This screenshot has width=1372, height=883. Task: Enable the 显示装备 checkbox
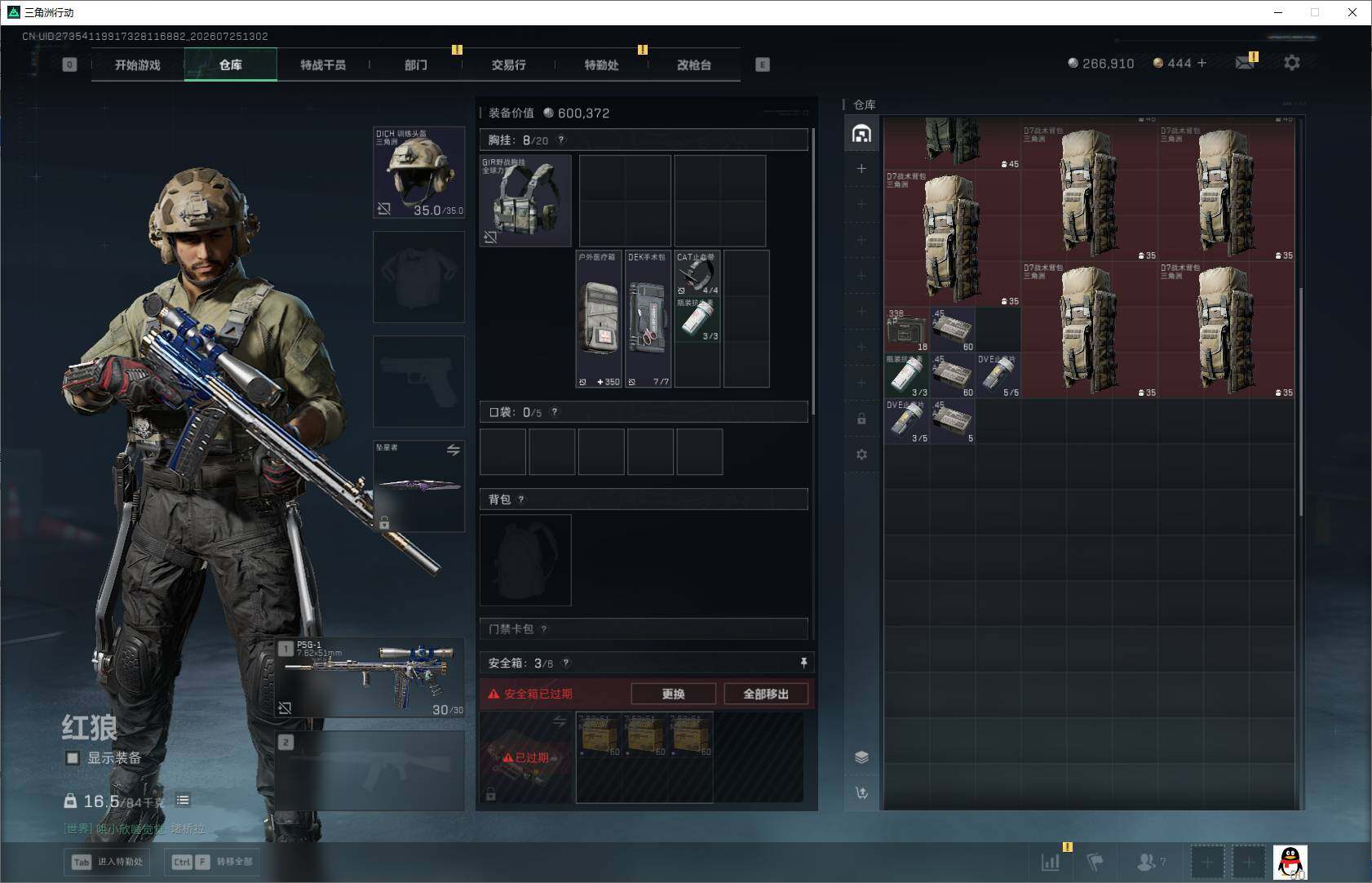click(x=73, y=758)
